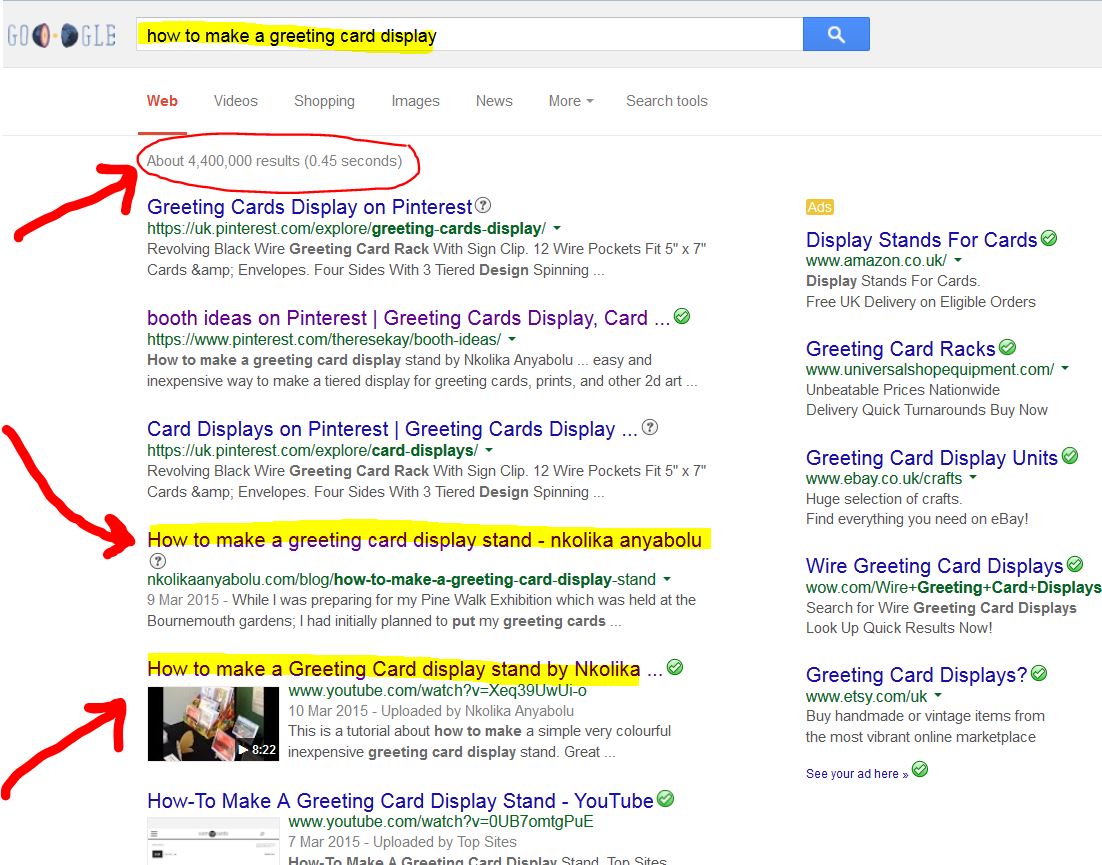Click green checkmark beside Wire Greeting Card Displays

[x=1075, y=564]
